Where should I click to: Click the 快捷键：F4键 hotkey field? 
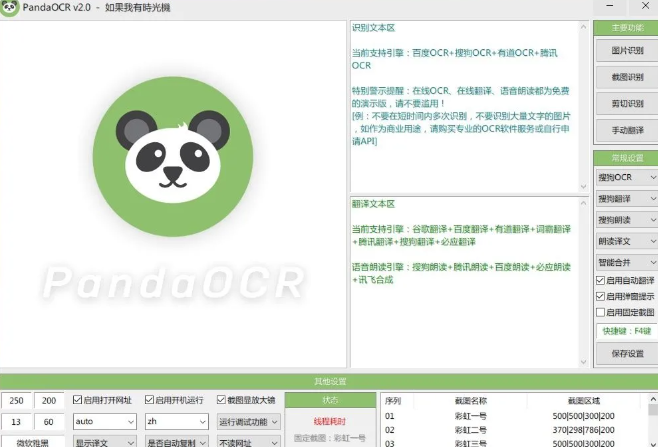(627, 331)
